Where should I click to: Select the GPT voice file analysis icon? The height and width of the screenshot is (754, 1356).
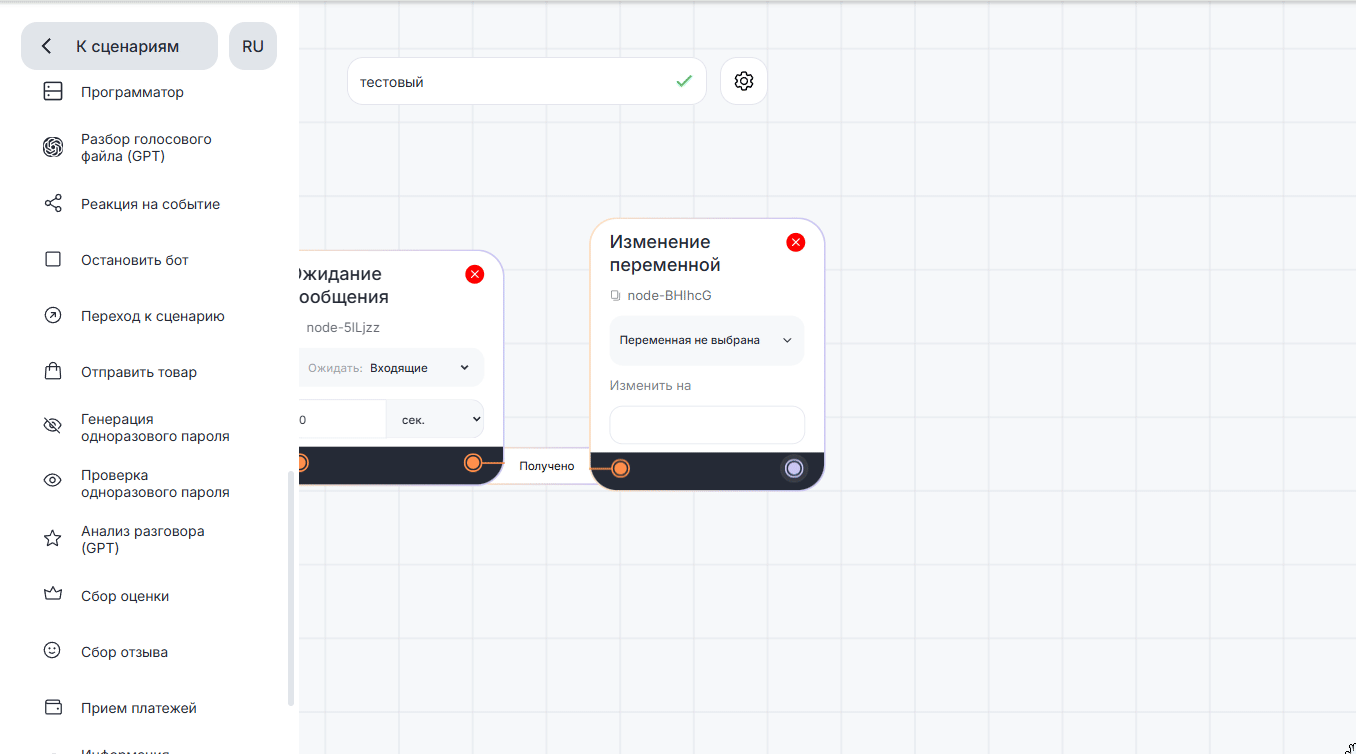(x=53, y=148)
